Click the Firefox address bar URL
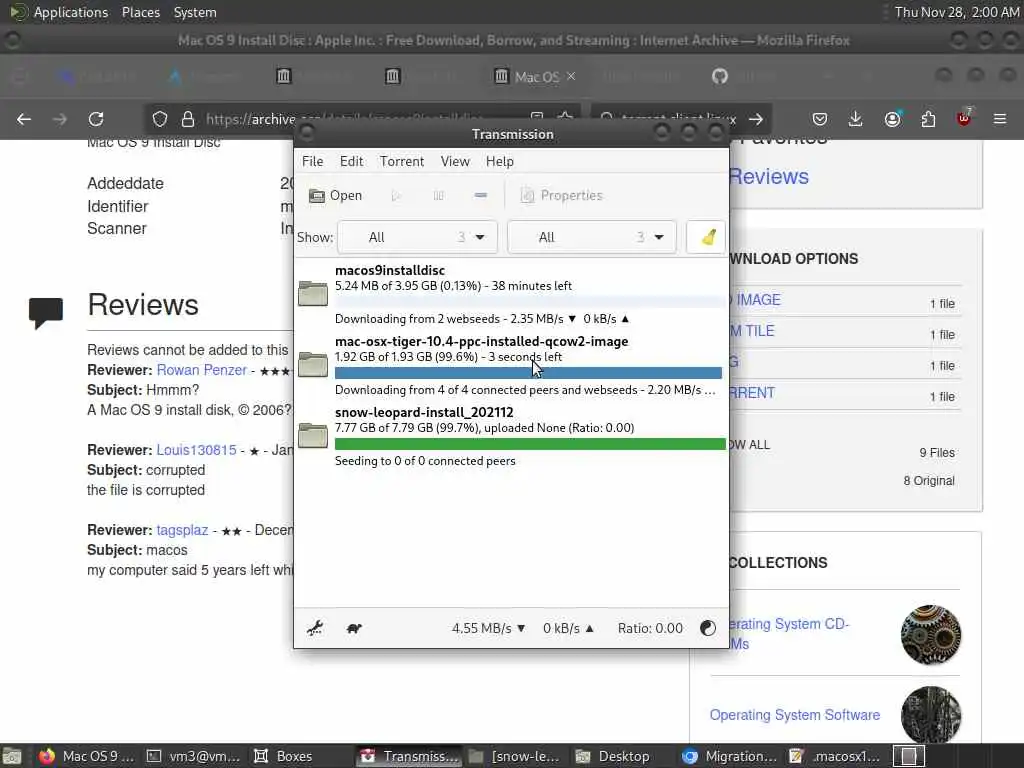This screenshot has width=1024, height=768. [344, 119]
